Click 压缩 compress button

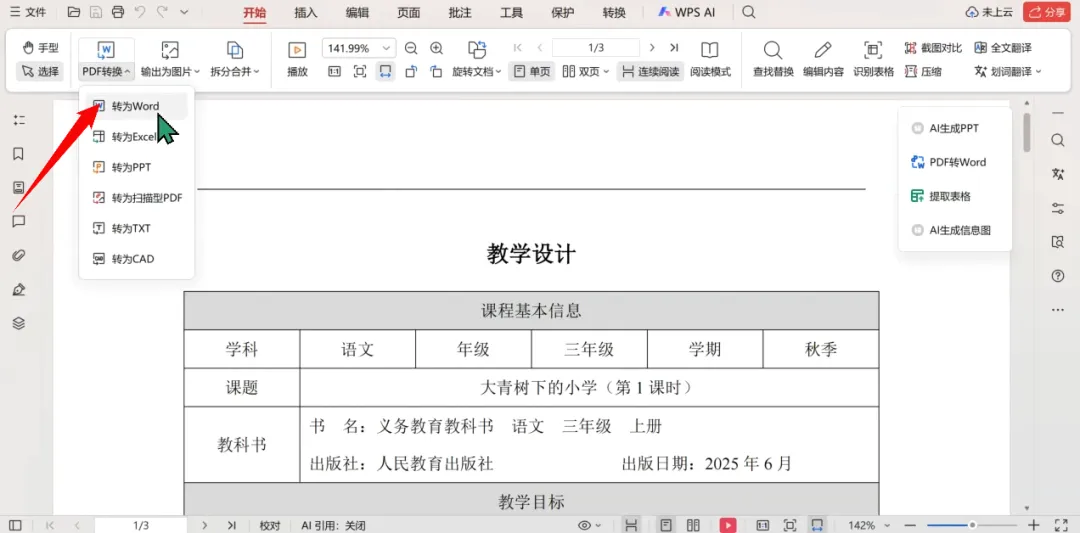tap(923, 72)
